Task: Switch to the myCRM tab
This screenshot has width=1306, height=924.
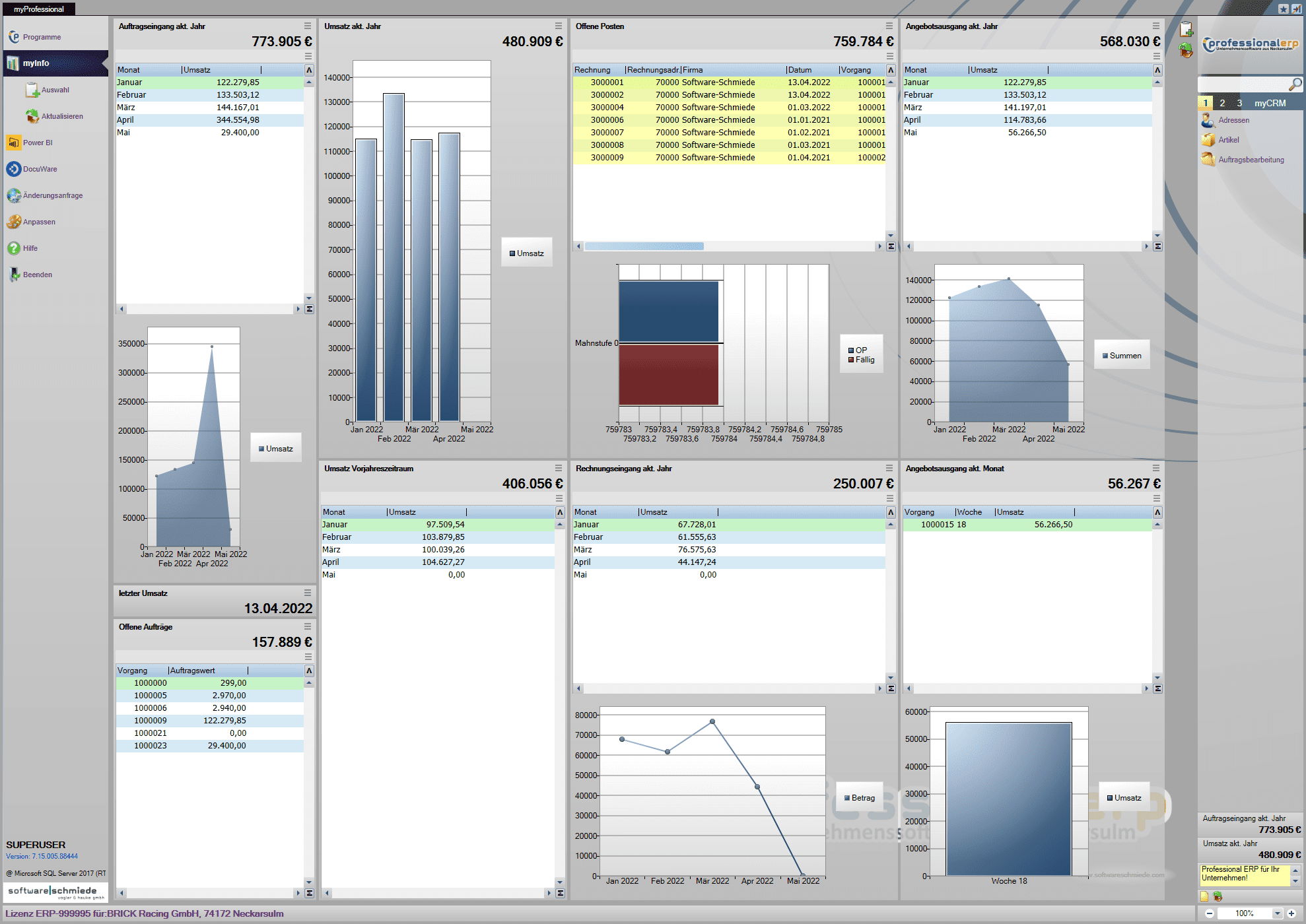Action: pos(1270,103)
